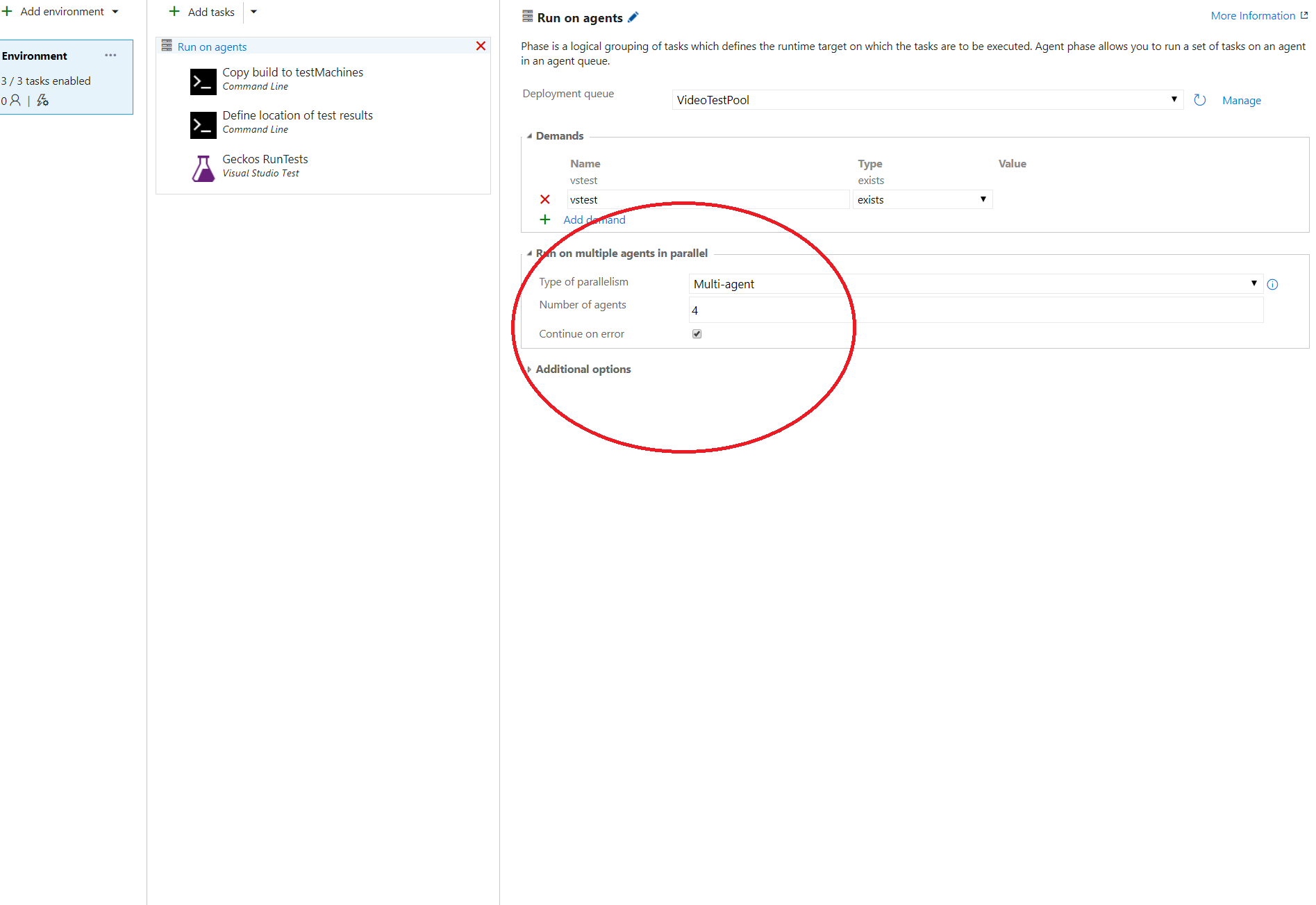Click the Number of agents input field

tap(976, 310)
